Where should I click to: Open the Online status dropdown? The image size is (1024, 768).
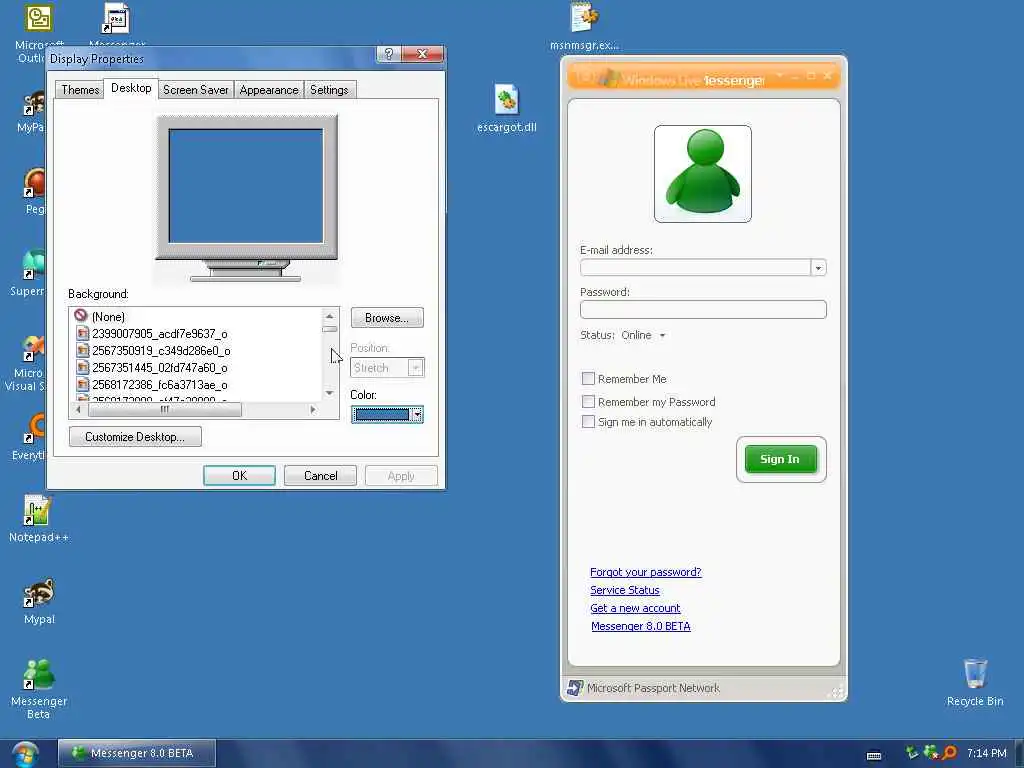[x=643, y=335]
